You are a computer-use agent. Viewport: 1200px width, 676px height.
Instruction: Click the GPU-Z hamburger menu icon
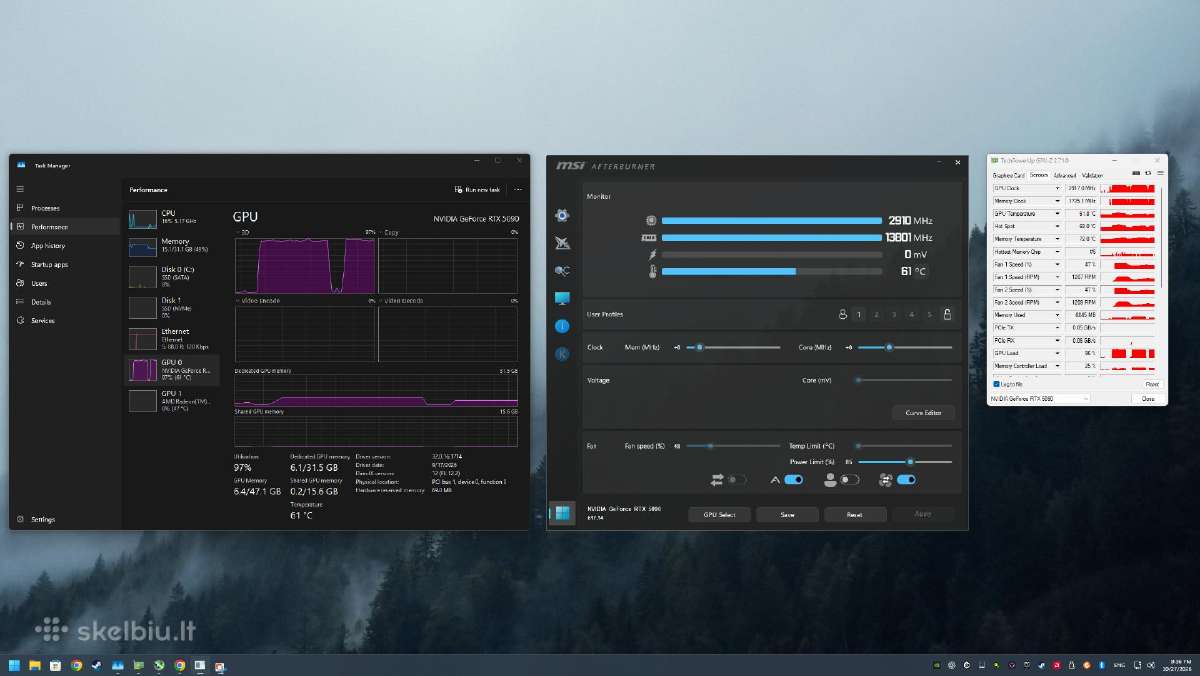1160,175
